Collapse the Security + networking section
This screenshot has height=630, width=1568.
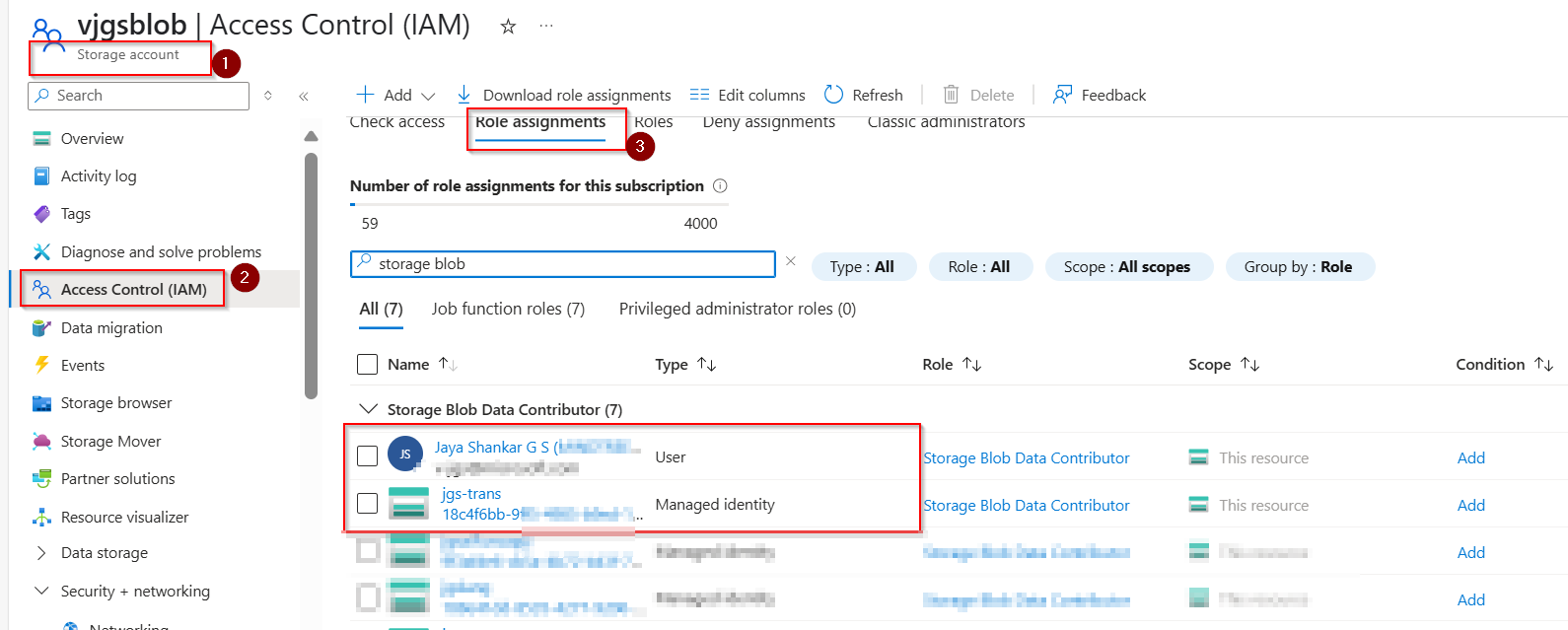click(x=41, y=591)
